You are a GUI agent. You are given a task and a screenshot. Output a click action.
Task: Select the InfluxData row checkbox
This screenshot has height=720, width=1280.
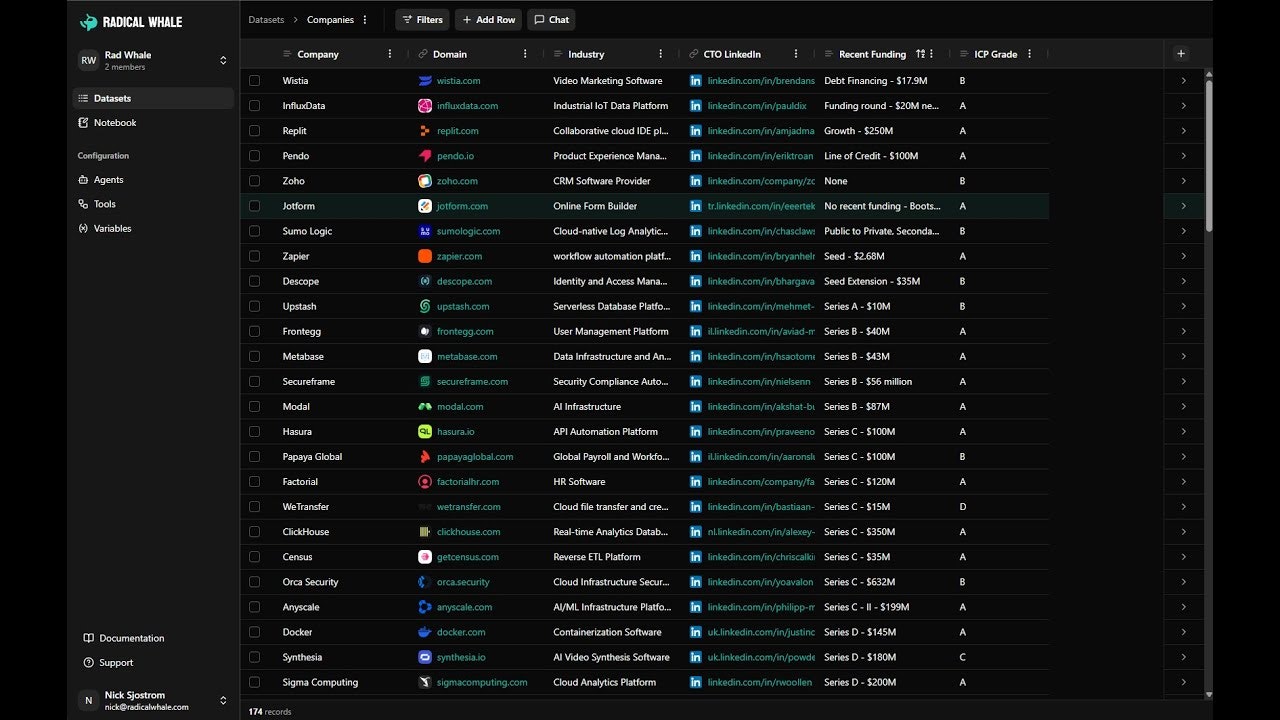coord(255,106)
